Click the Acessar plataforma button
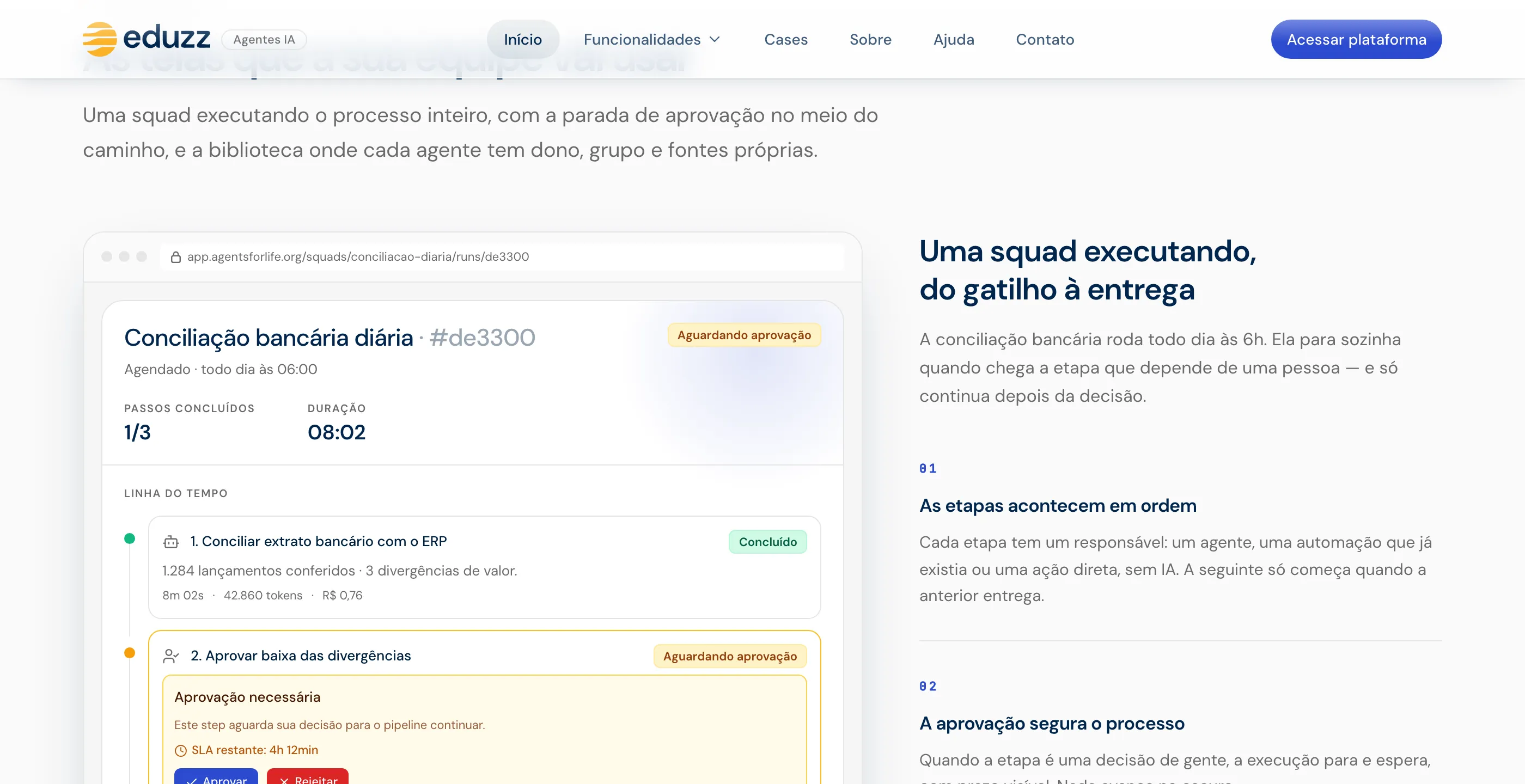 pyautogui.click(x=1356, y=39)
